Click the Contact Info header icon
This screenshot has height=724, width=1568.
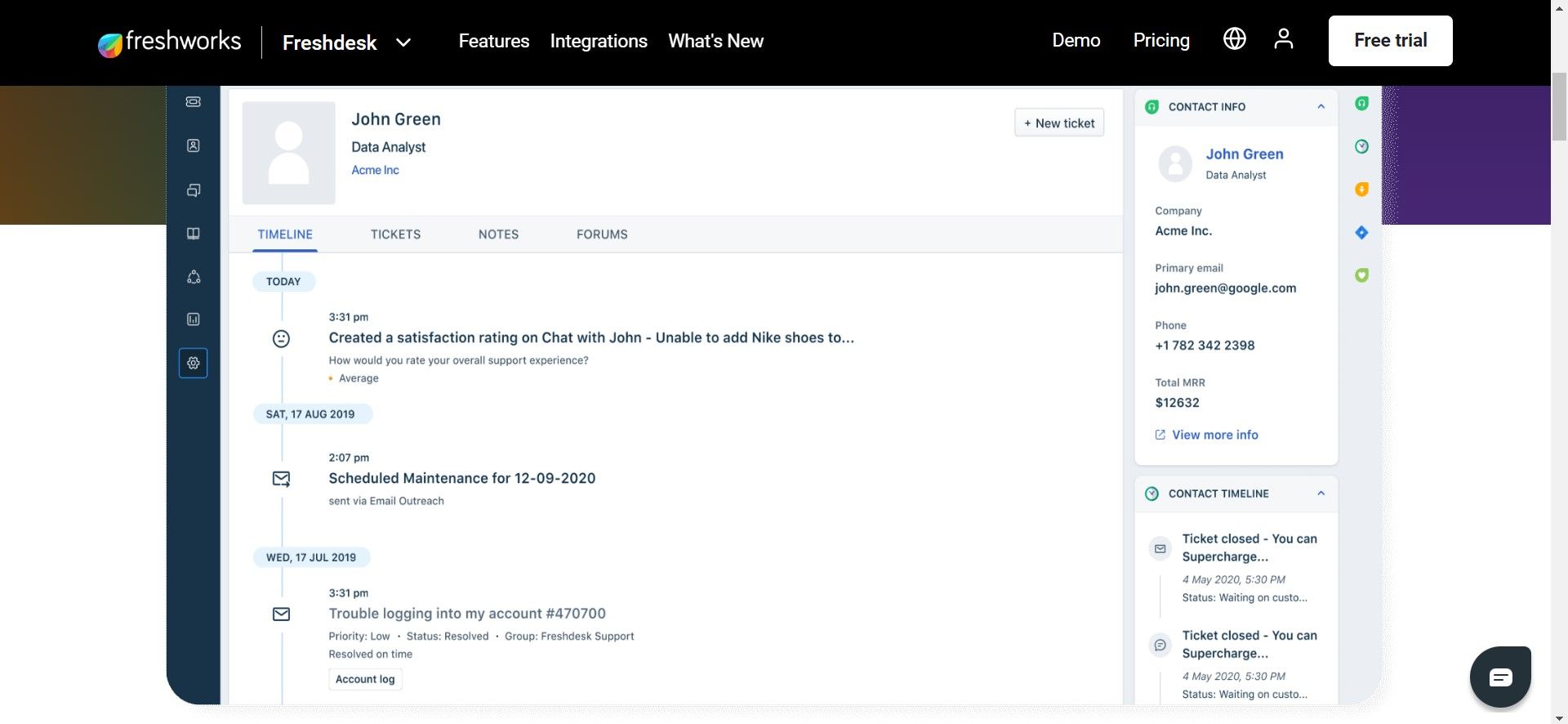(1152, 107)
